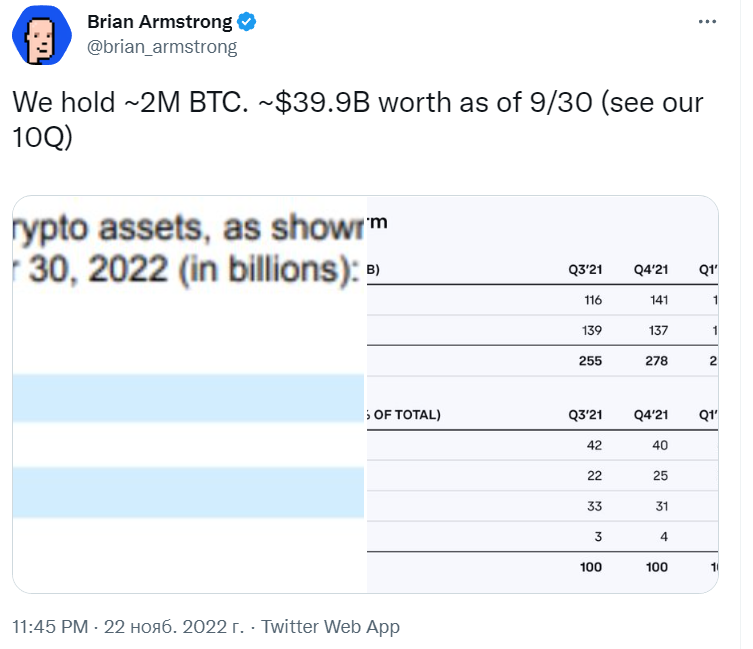Image resolution: width=753 pixels, height=649 pixels.
Task: Click the 255 total value cell
Action: point(590,361)
